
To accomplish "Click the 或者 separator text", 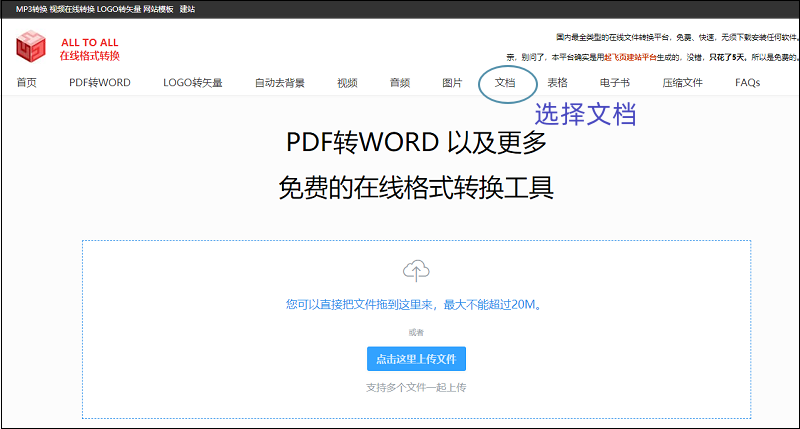I will coord(416,333).
